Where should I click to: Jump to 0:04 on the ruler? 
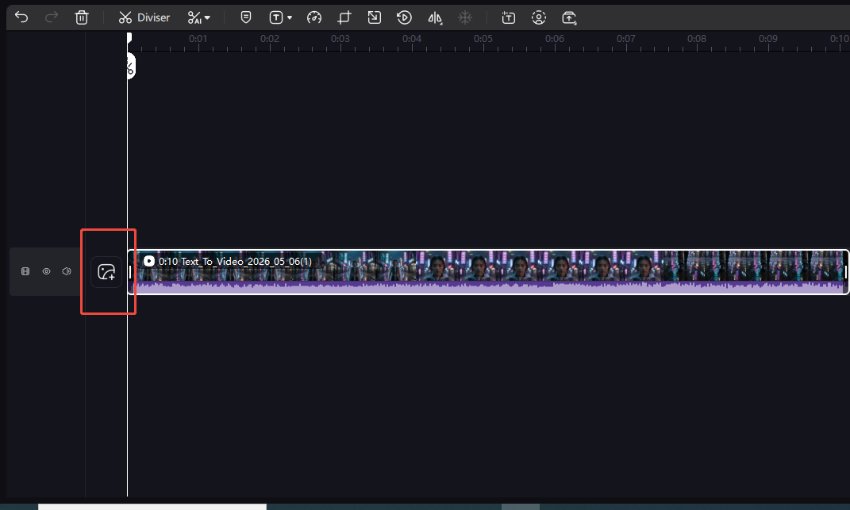[412, 39]
